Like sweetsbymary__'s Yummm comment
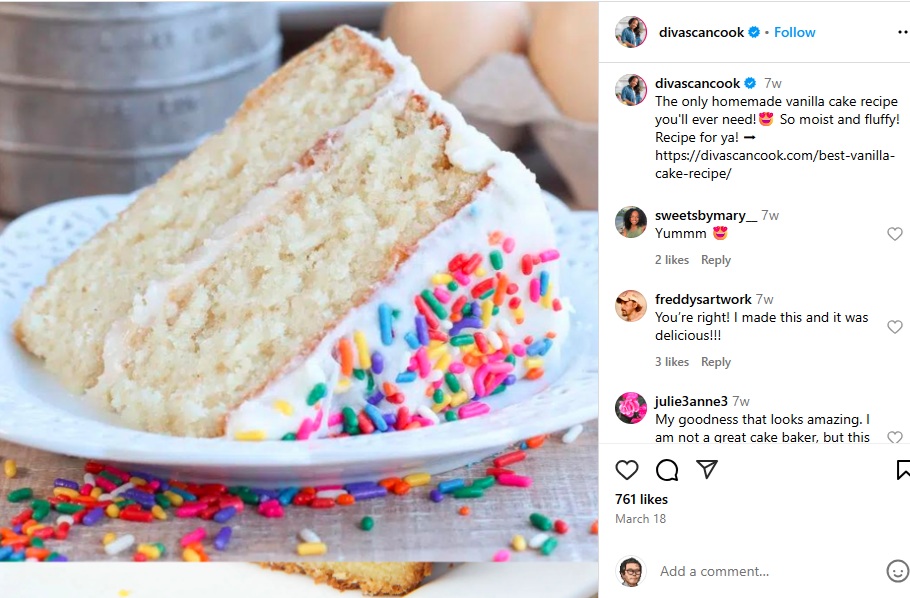This screenshot has width=910, height=598. 895,233
